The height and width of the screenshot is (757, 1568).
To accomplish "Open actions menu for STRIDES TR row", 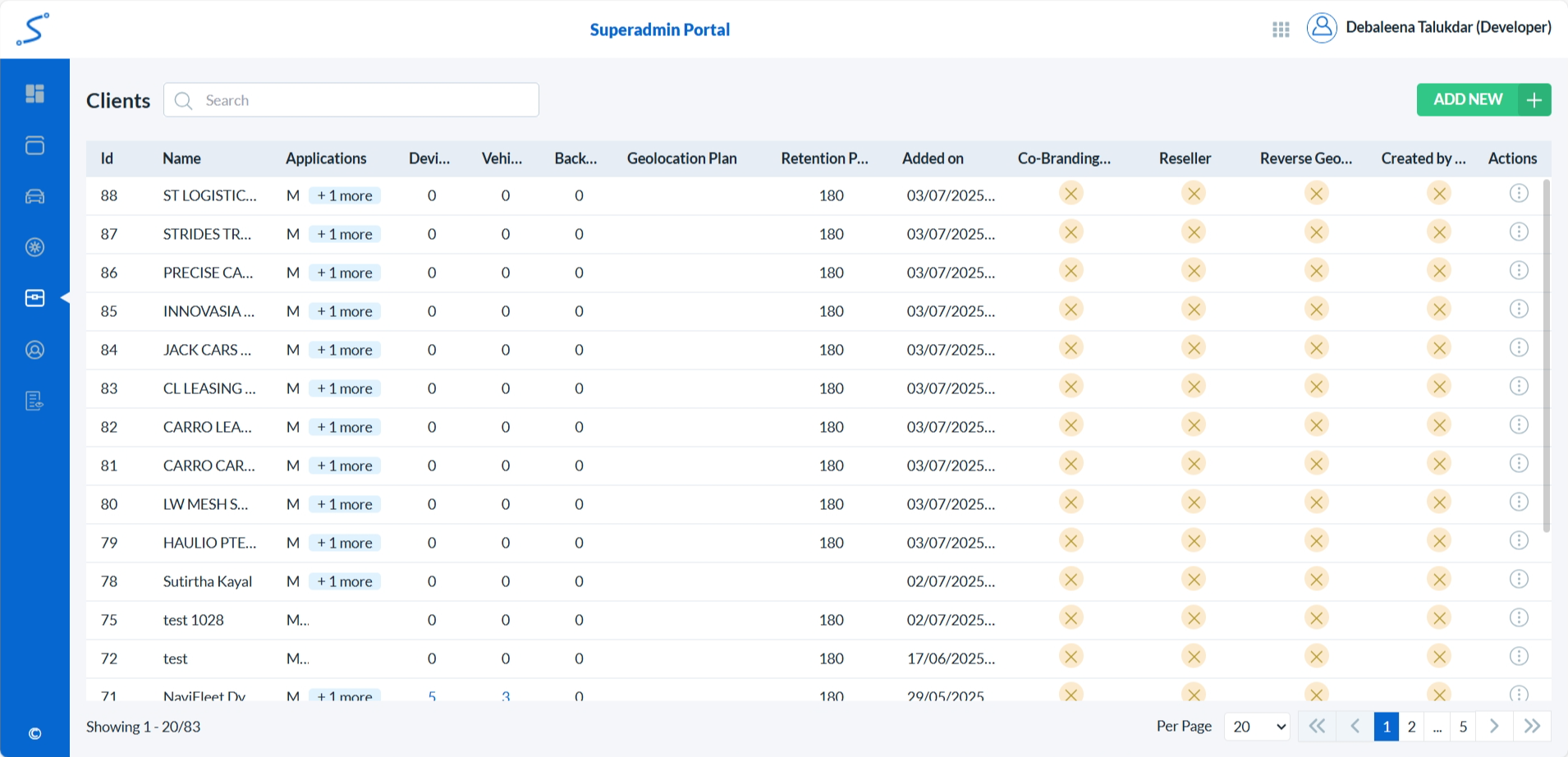I will pos(1519,231).
